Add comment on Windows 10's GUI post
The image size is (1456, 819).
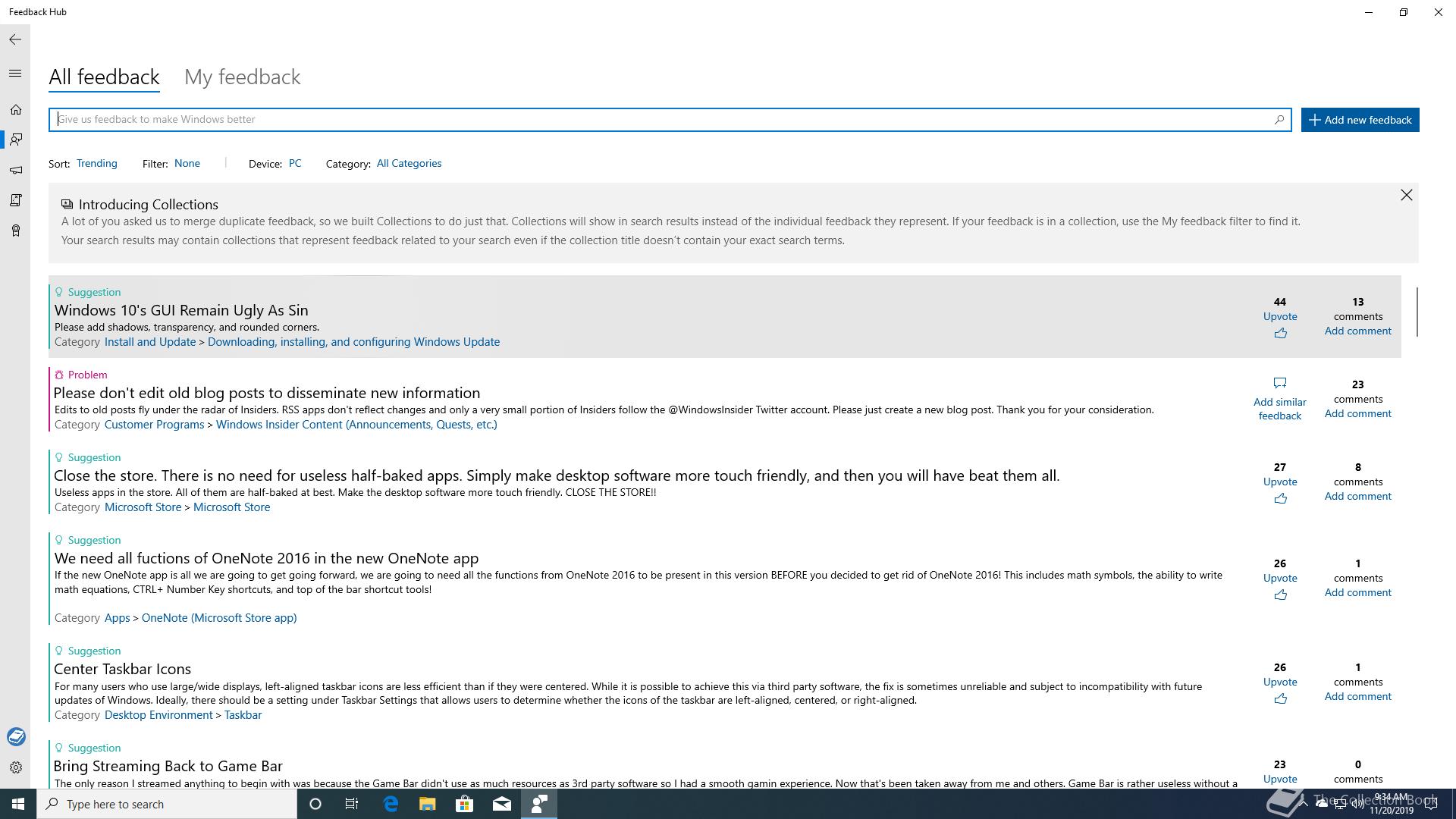click(1357, 331)
